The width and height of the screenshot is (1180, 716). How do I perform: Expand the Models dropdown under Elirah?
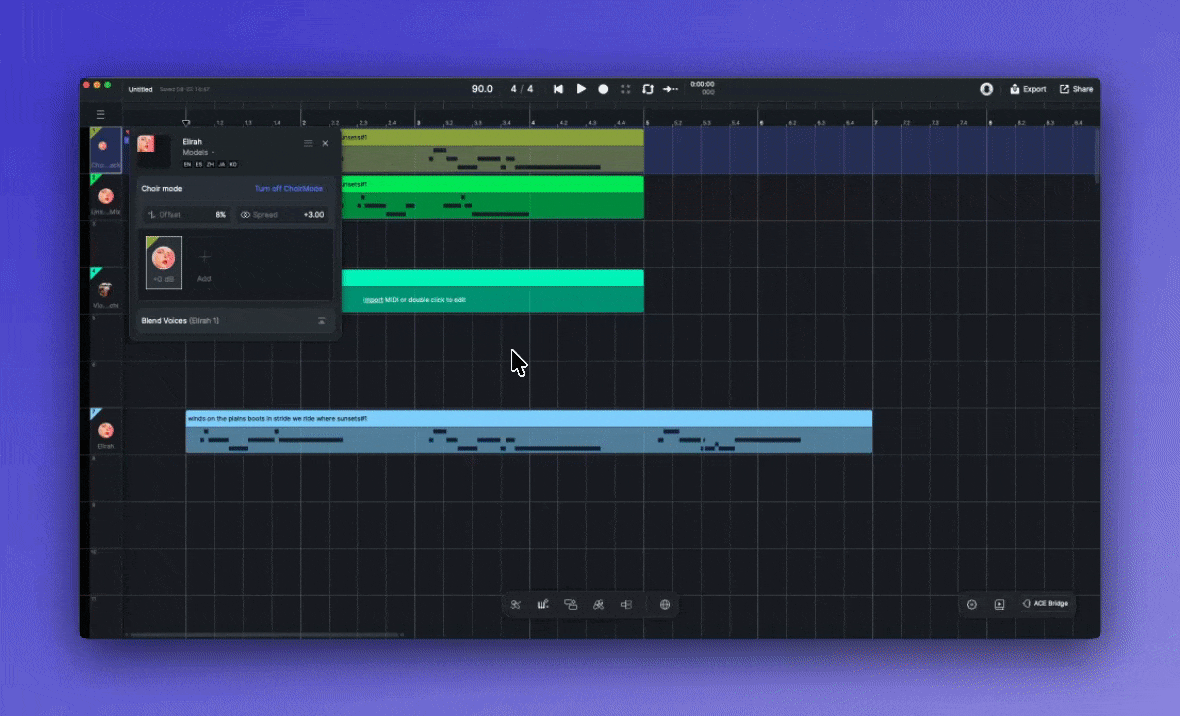coord(198,153)
